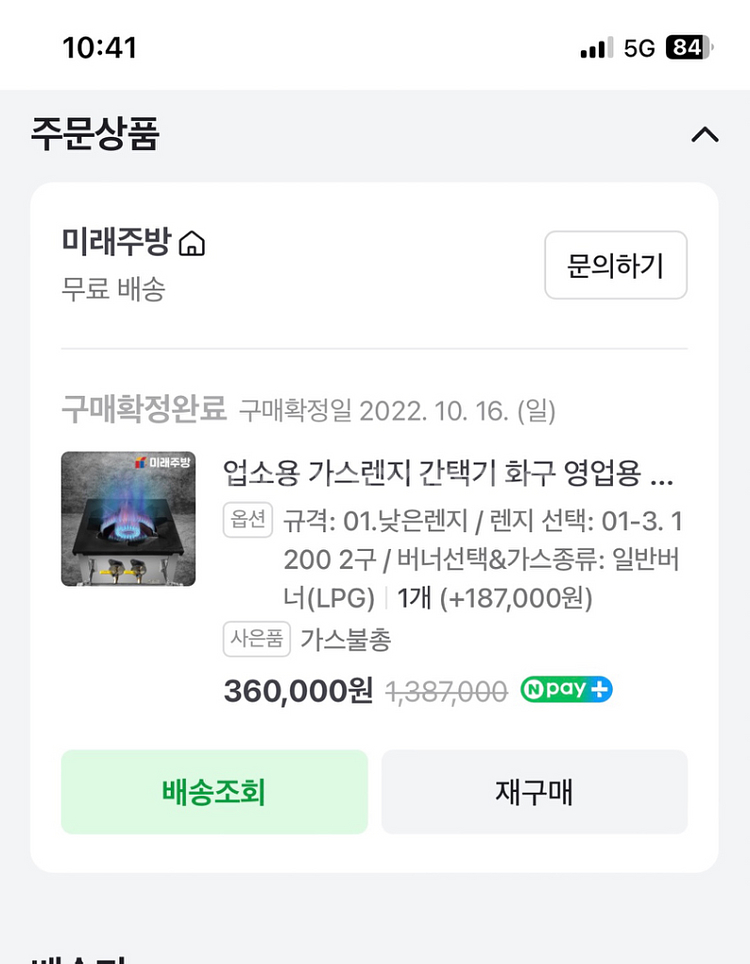The width and height of the screenshot is (750, 964).
Task: Tap the 주문상품 section heading
Action: pyautogui.click(x=95, y=134)
